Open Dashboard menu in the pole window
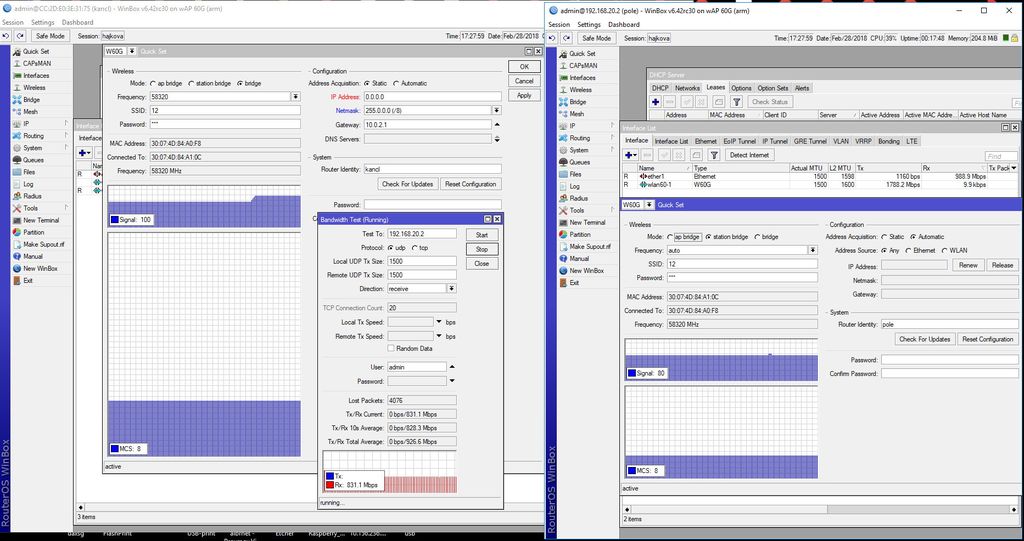The image size is (1024, 541). click(x=624, y=24)
